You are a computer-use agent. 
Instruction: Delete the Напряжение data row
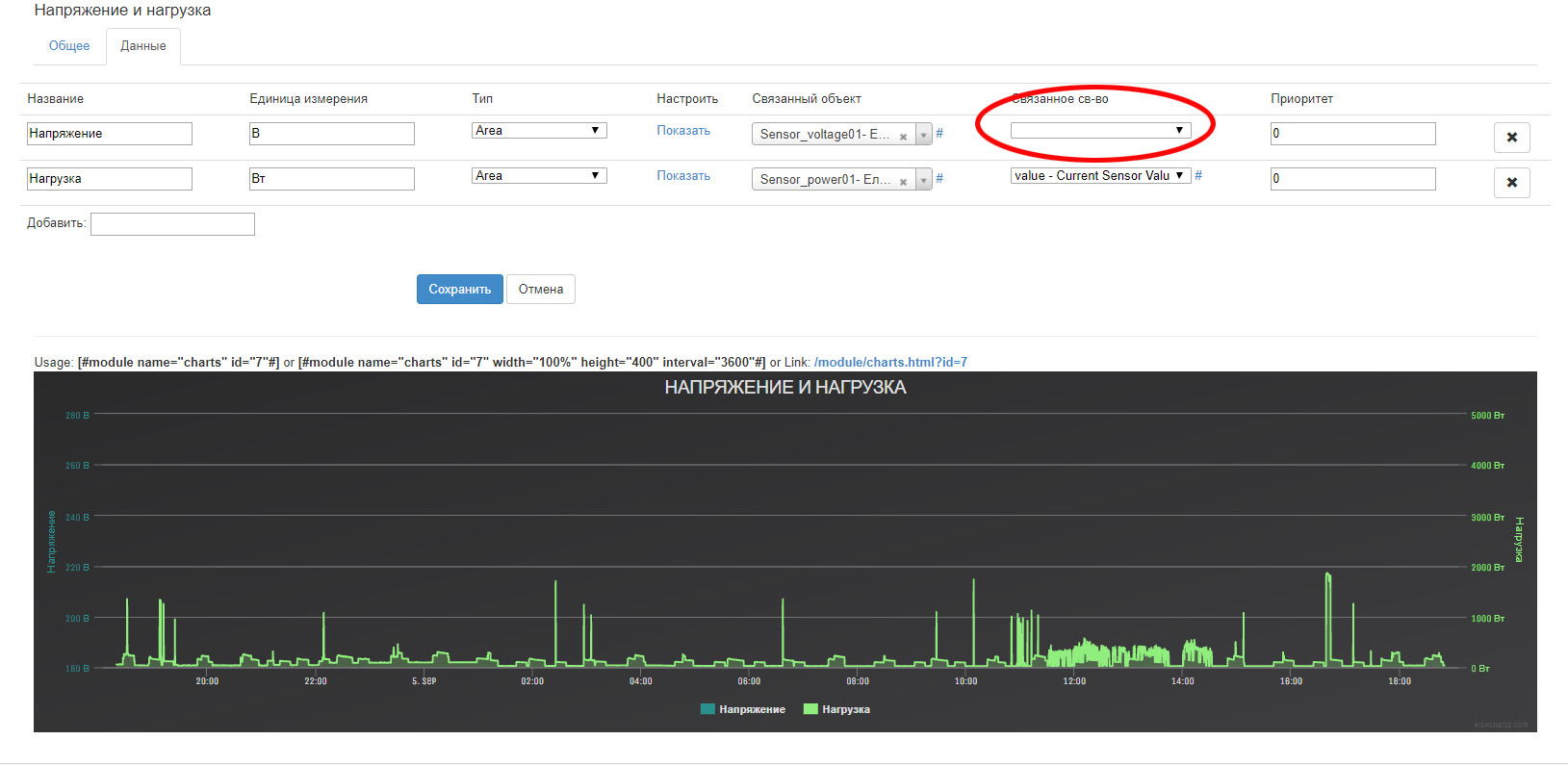click(1511, 138)
